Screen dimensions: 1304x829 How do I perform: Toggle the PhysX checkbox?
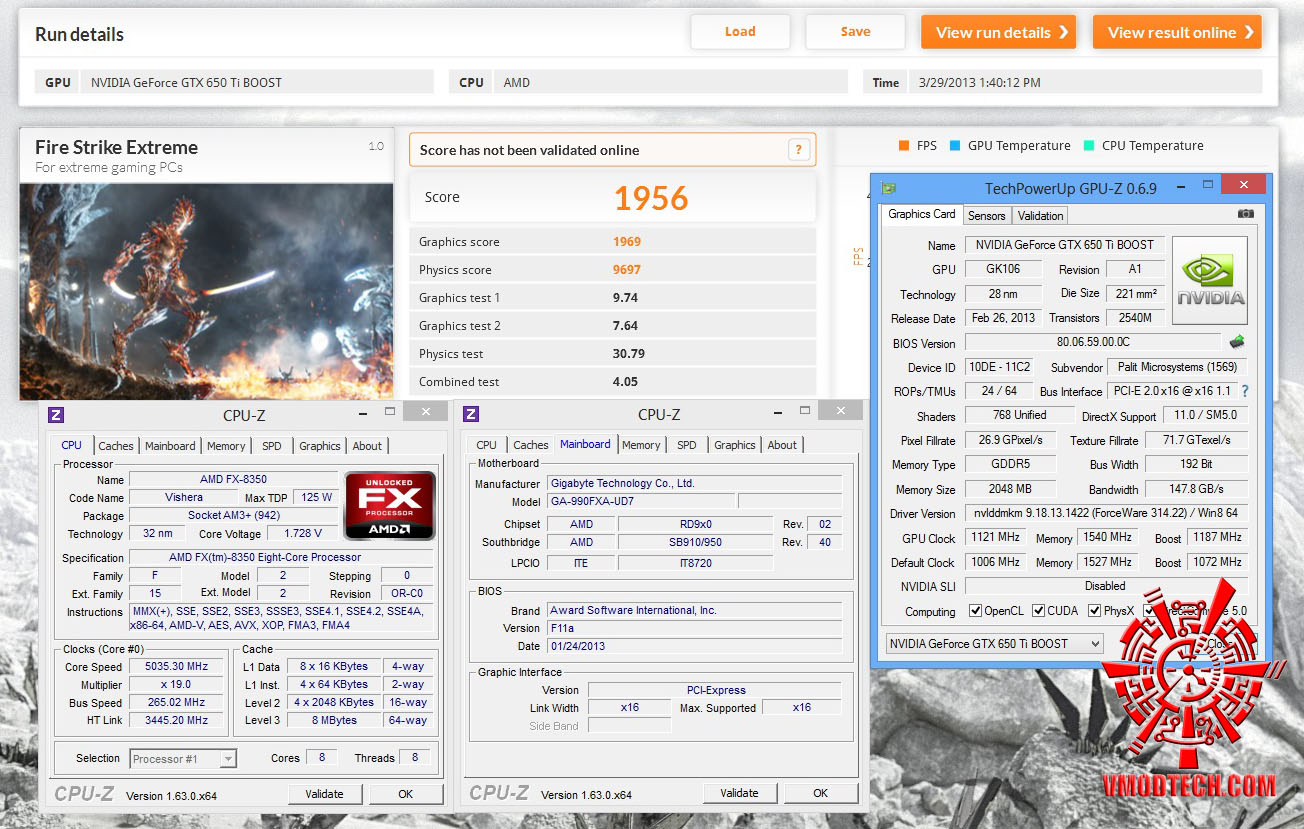pyautogui.click(x=1095, y=611)
